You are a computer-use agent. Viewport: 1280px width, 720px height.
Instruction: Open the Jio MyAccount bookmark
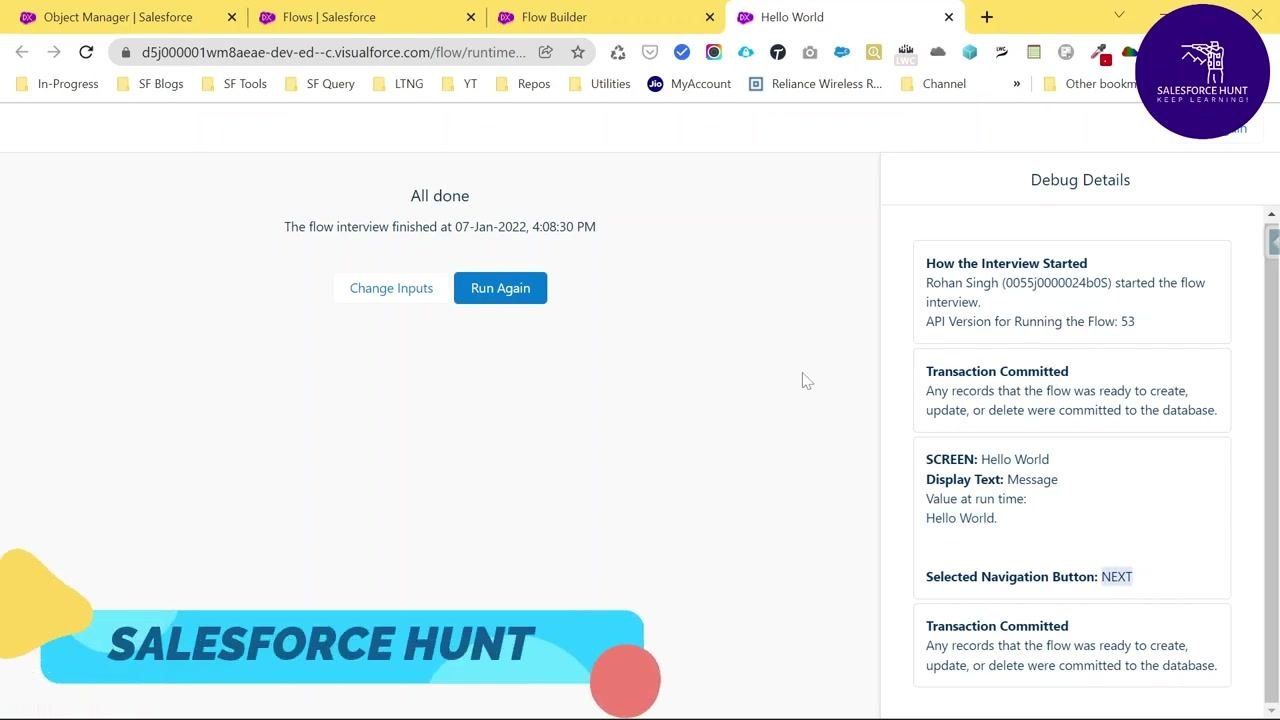[689, 84]
